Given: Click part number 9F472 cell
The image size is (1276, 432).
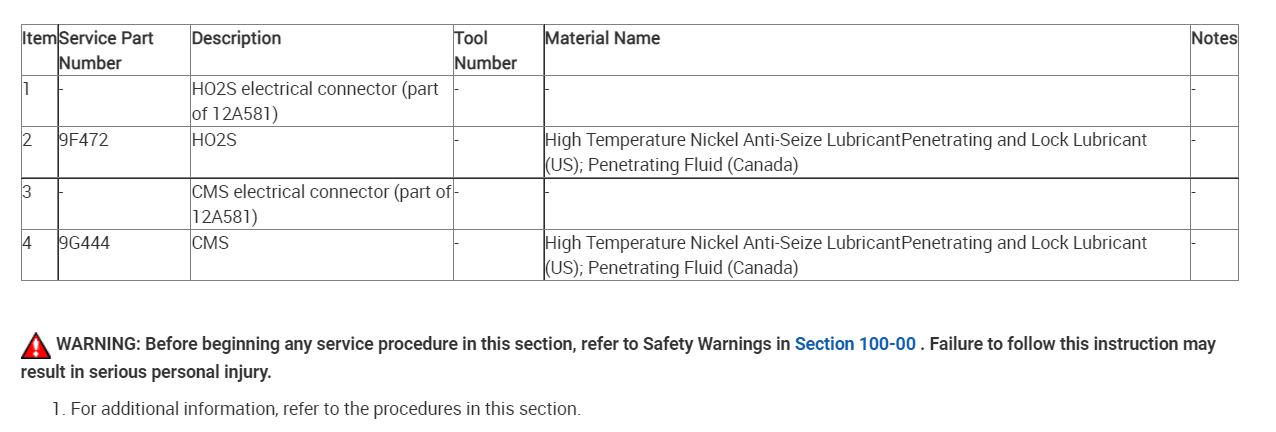Looking at the screenshot, I should click(x=84, y=140).
